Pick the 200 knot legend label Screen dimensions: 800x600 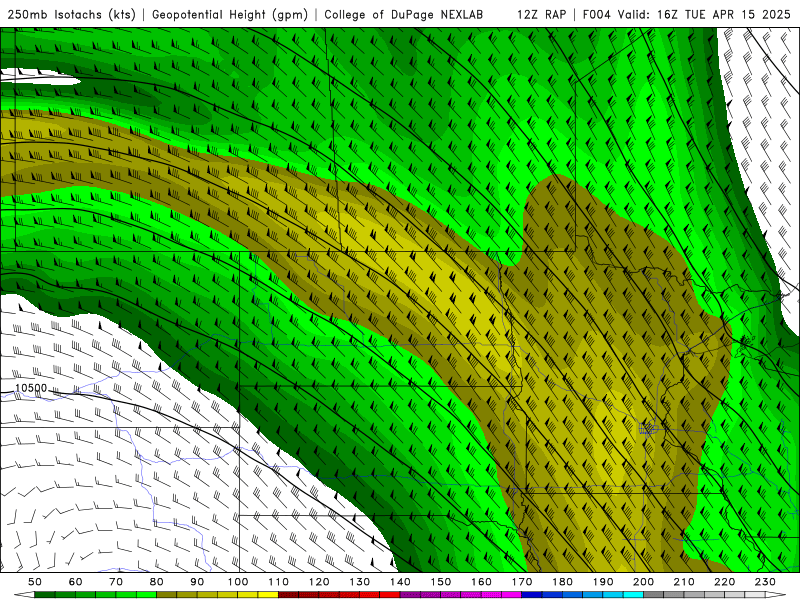(644, 582)
